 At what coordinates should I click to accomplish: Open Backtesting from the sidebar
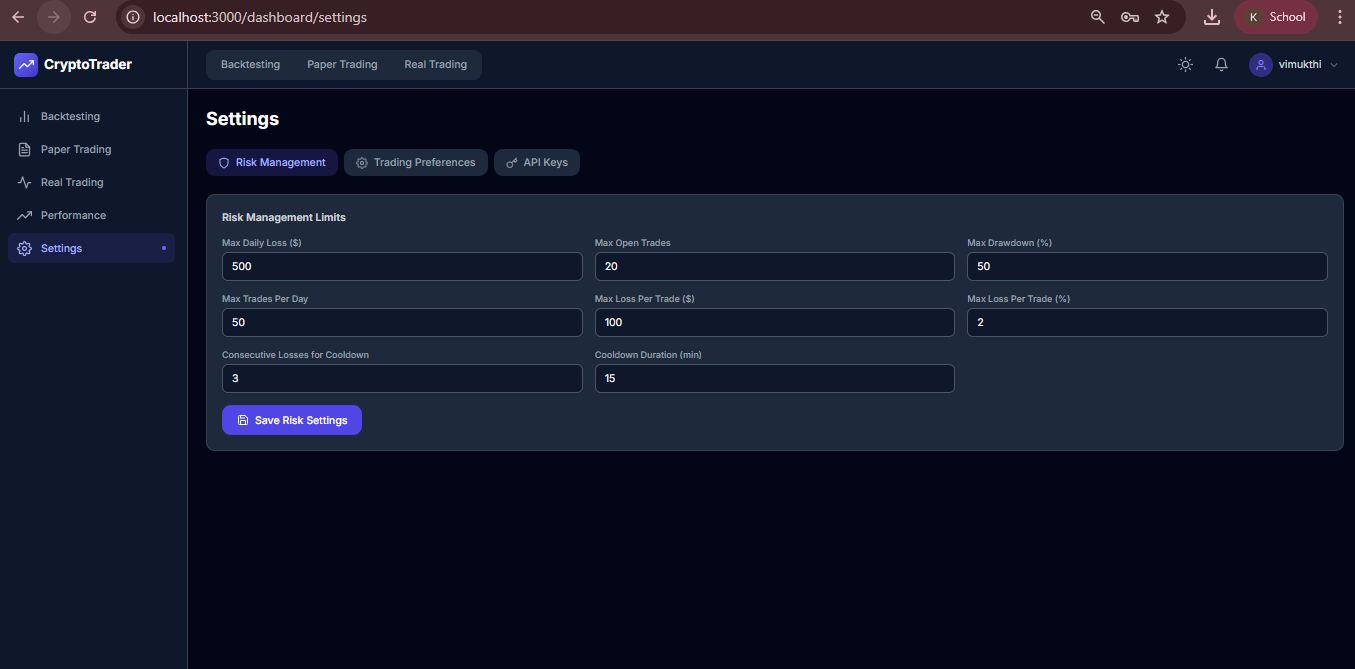click(91, 117)
